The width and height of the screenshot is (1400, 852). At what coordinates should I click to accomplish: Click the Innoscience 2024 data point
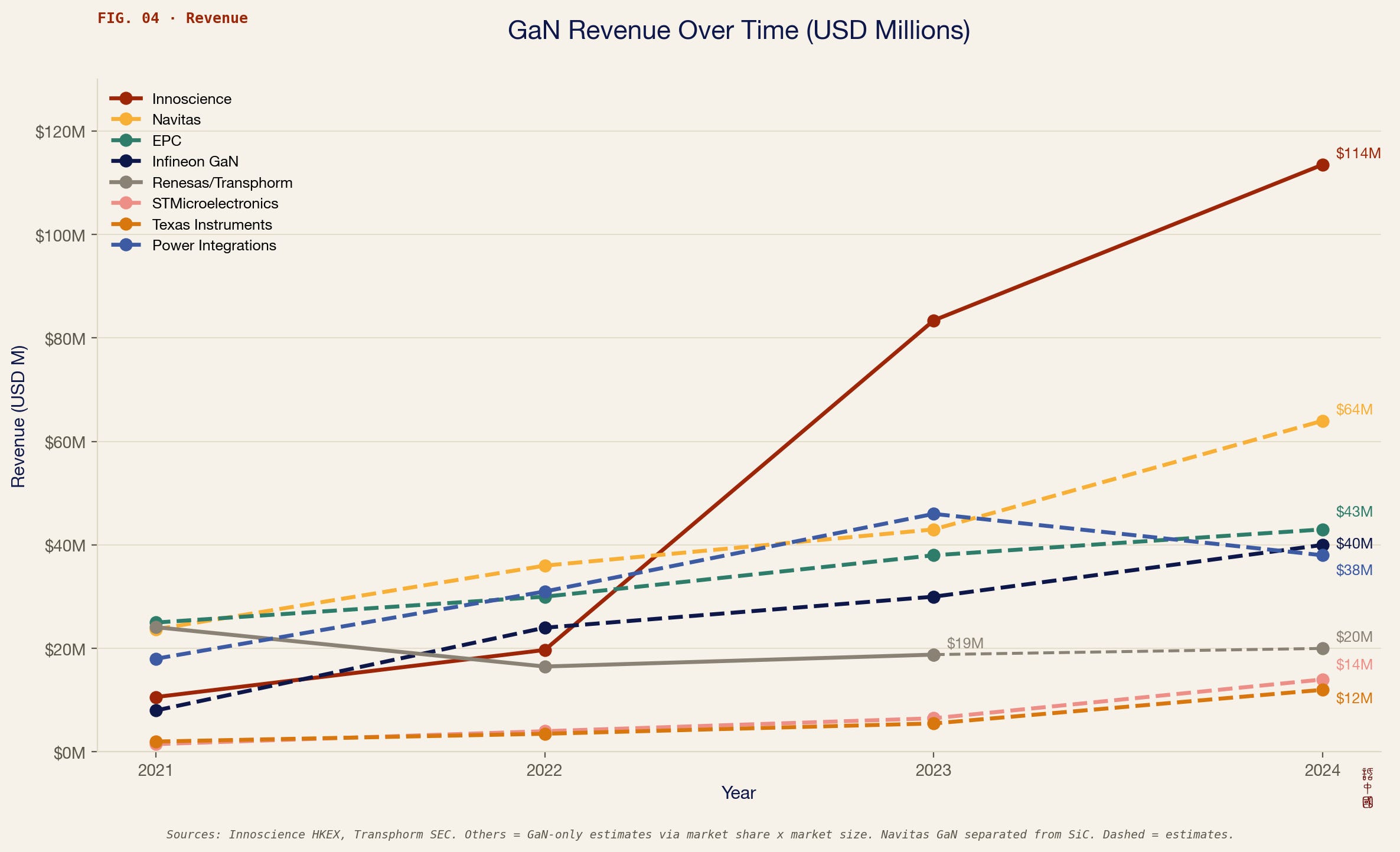(1323, 165)
